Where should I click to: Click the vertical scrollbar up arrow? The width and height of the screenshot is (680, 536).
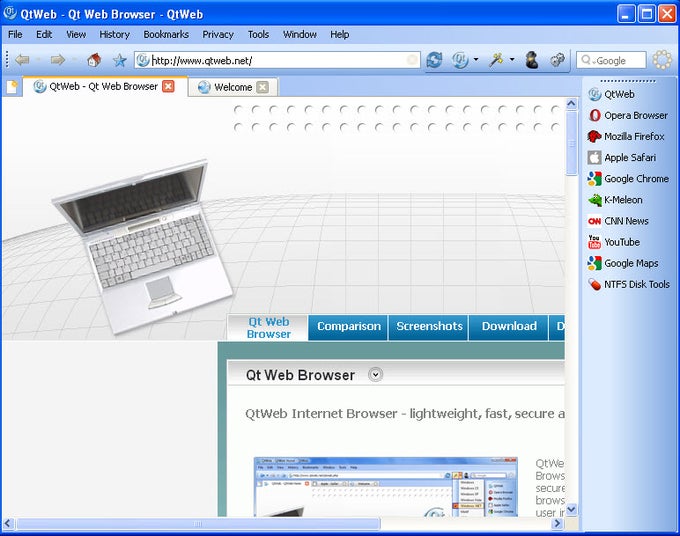tap(571, 104)
